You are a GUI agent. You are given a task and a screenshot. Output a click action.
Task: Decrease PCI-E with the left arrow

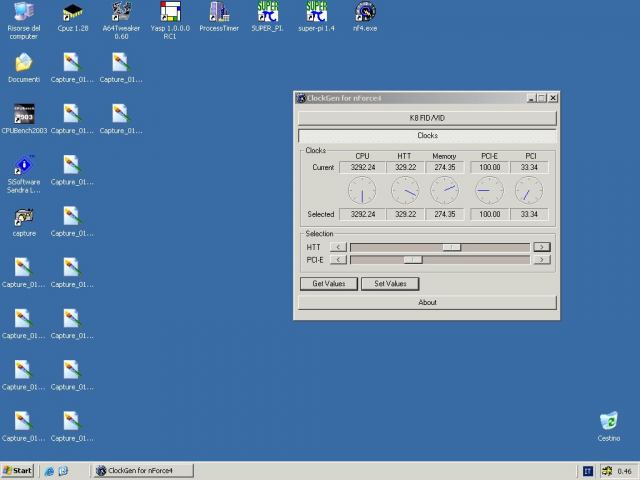tap(338, 260)
